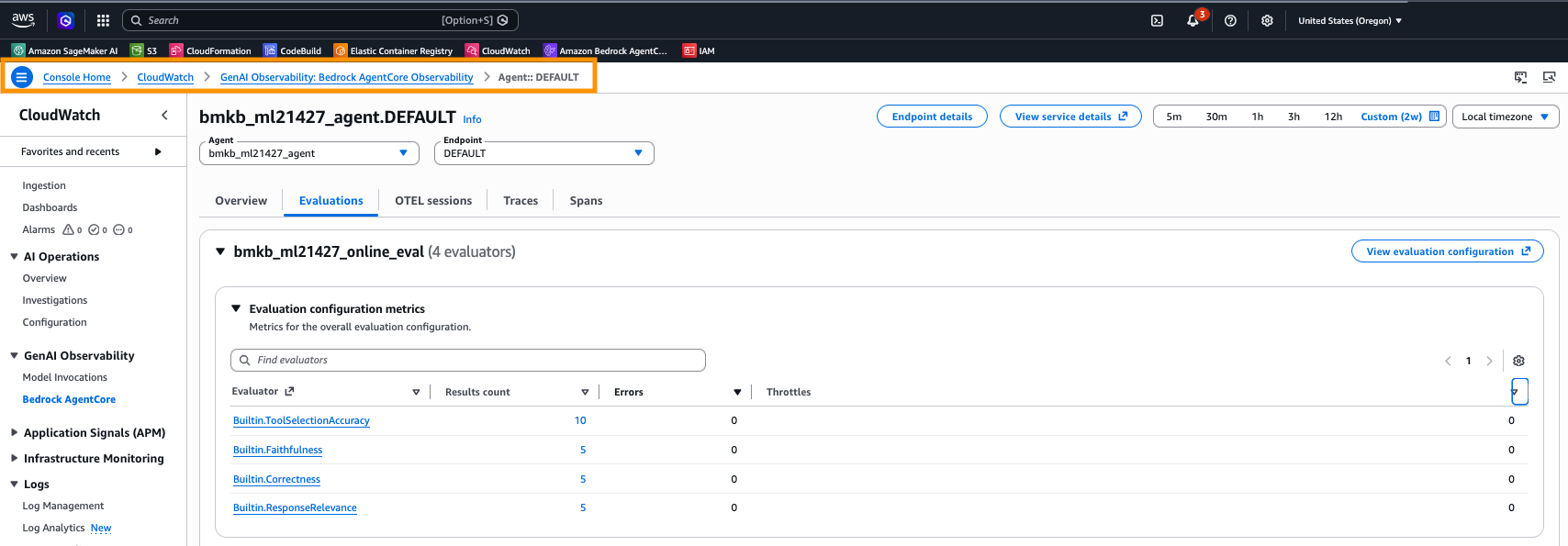The image size is (1568, 546).
Task: Open Amazon SageMaker AI favorite shortcut
Action: click(x=65, y=50)
